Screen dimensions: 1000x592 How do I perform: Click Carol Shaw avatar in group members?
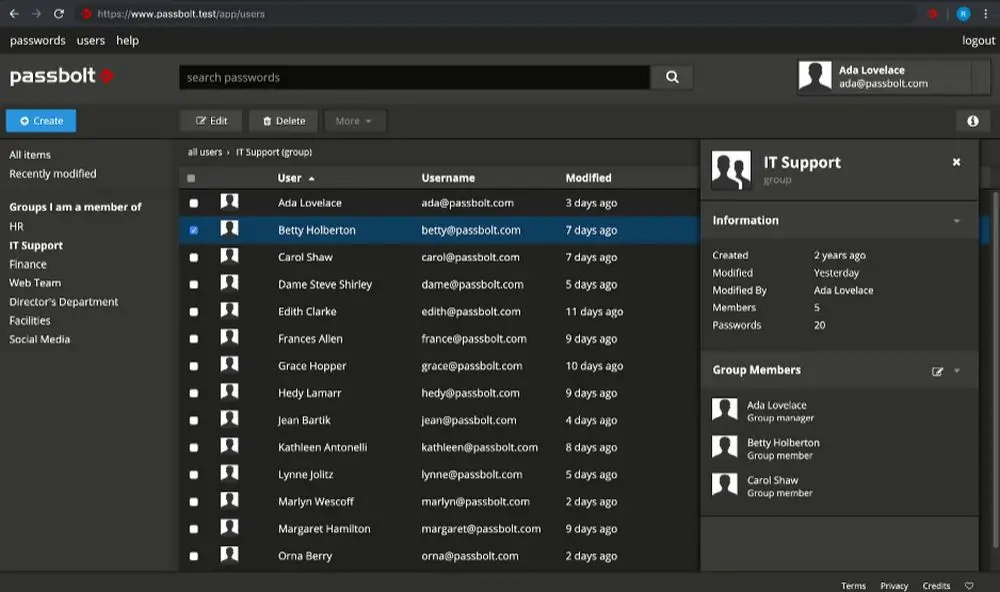click(x=724, y=485)
